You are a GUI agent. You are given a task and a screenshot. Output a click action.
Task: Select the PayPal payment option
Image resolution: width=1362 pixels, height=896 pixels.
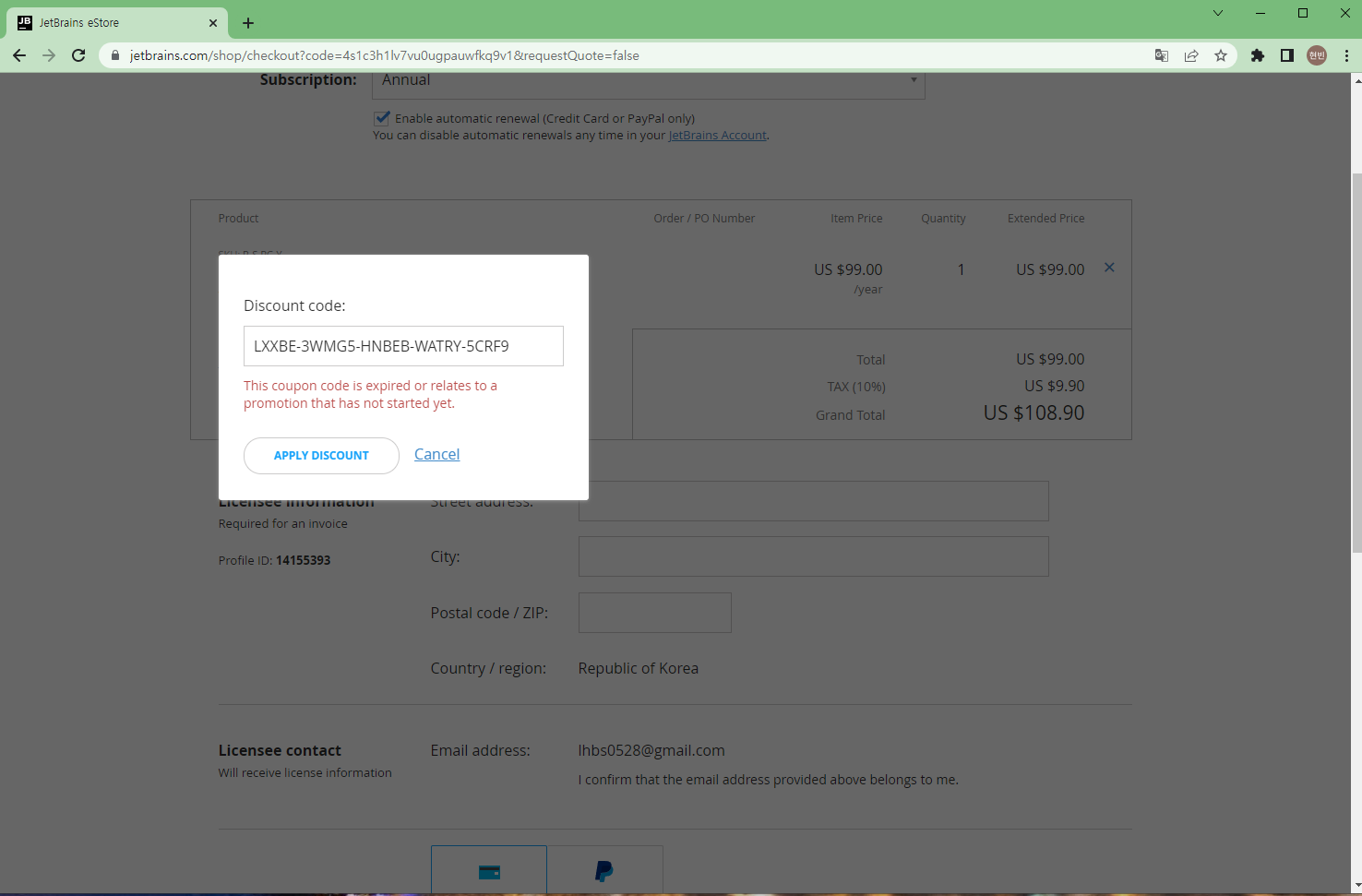click(604, 870)
